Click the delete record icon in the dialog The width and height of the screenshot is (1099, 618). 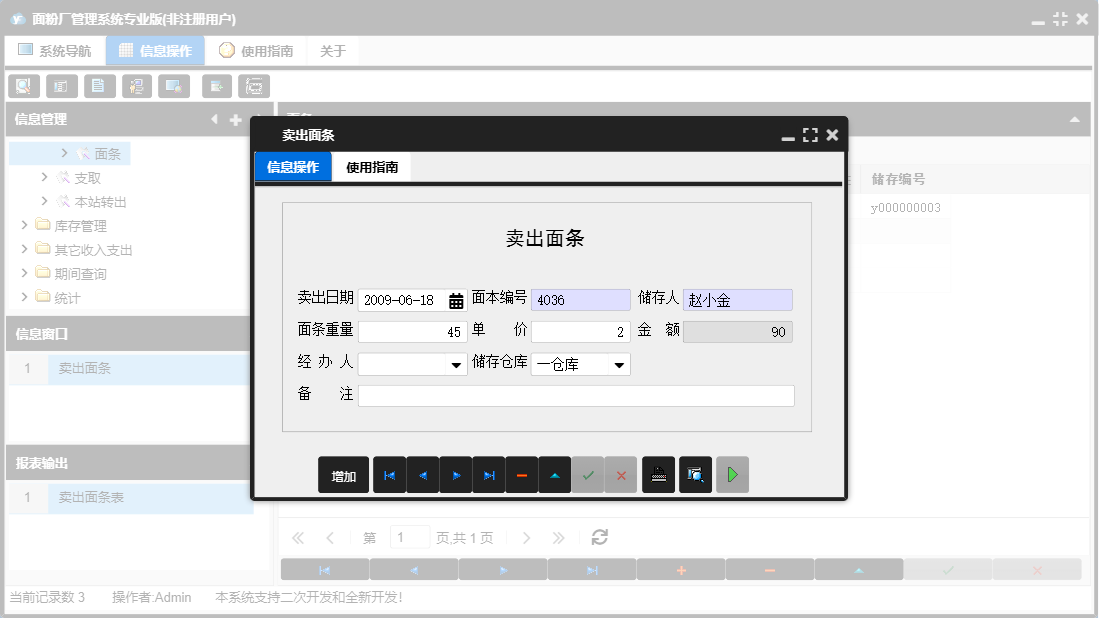click(521, 474)
